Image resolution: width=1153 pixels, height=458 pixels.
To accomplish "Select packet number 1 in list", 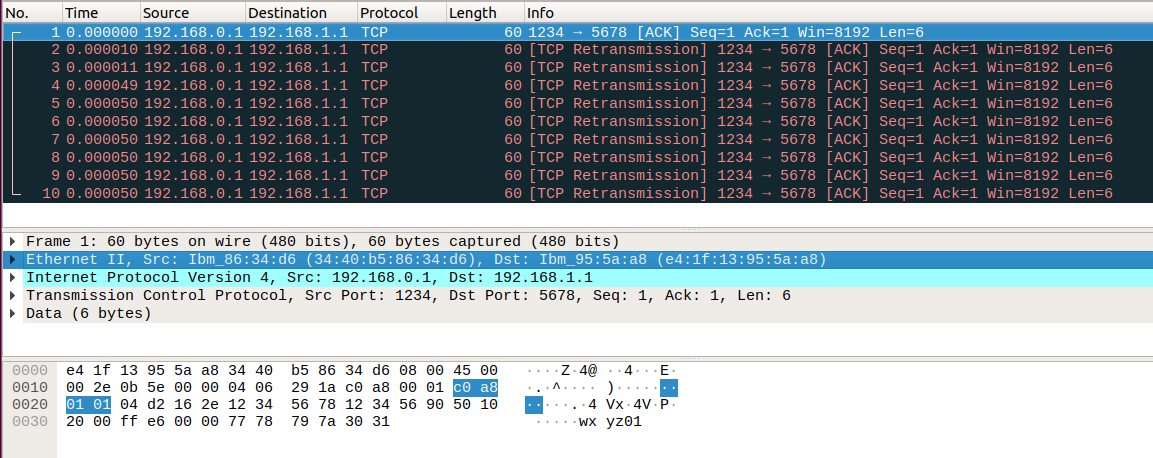I will pos(576,32).
